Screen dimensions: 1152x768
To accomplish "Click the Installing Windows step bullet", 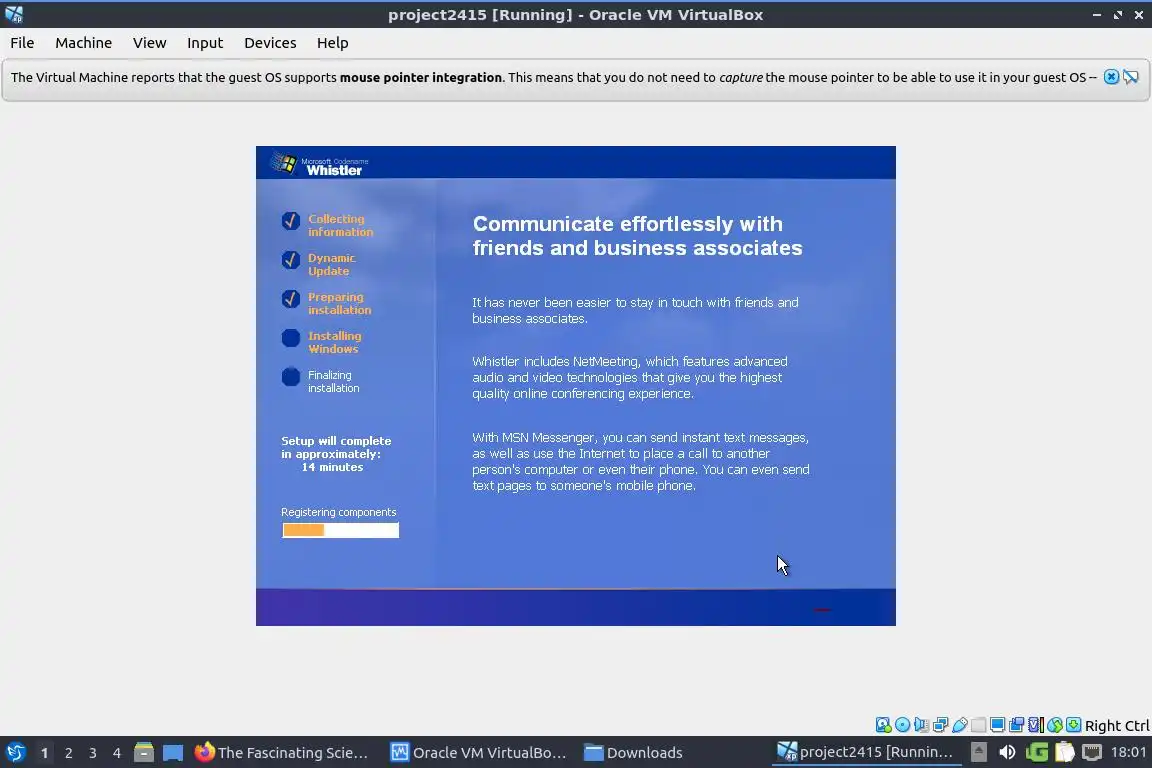I will point(291,337).
